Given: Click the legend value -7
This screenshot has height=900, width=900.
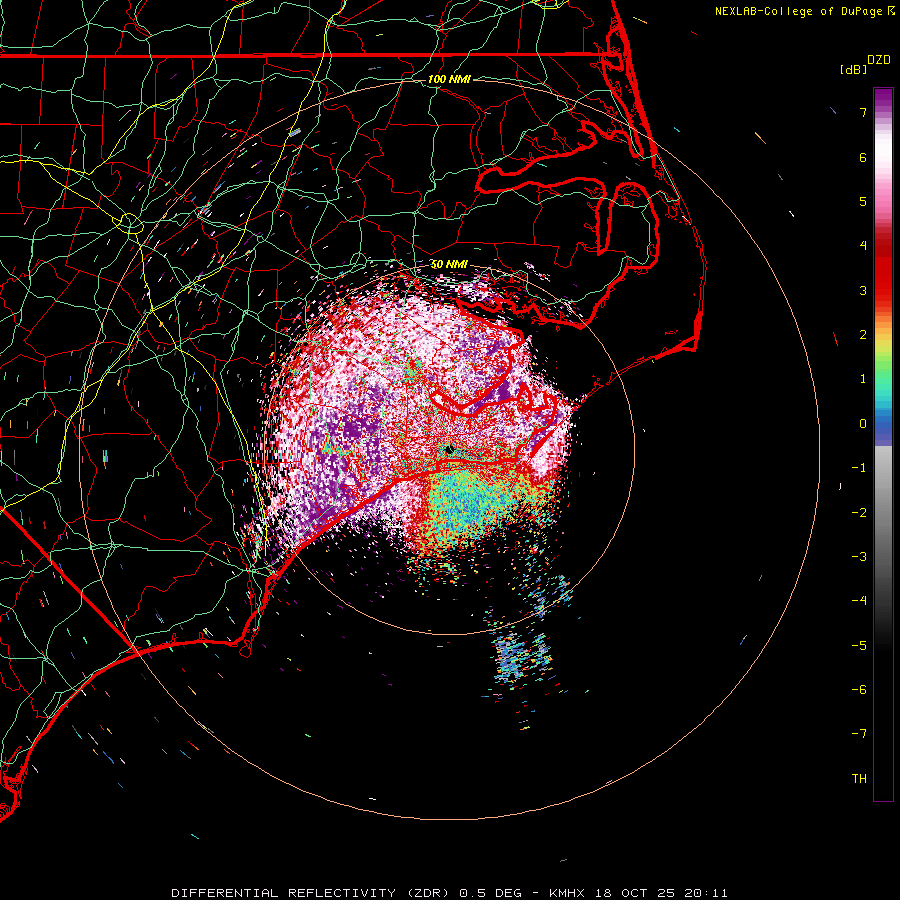Looking at the screenshot, I should 859,734.
